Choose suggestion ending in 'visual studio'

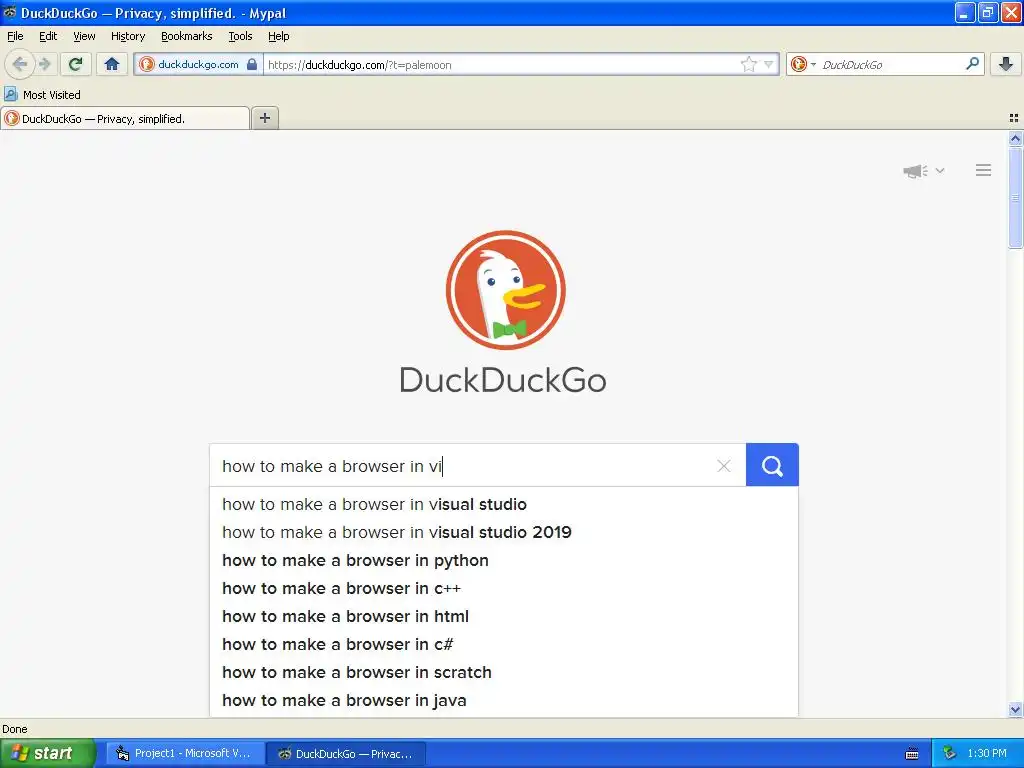coord(504,504)
